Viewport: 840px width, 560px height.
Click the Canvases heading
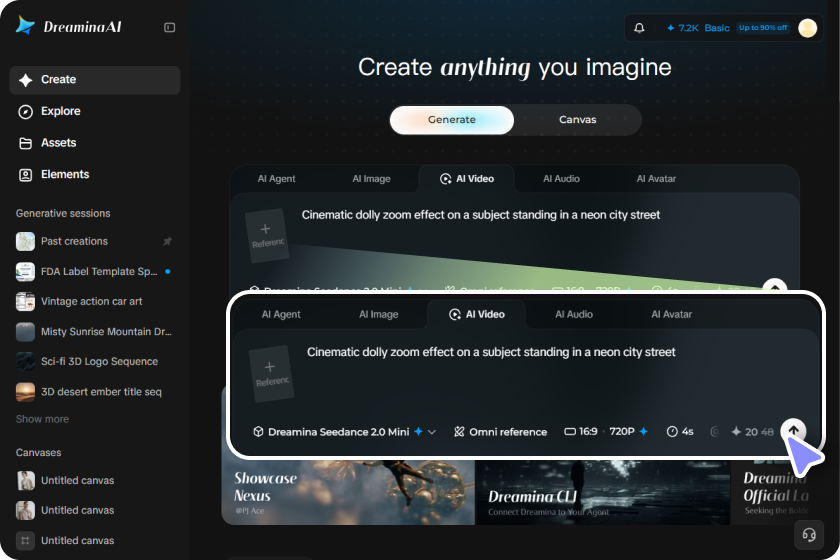tap(39, 453)
